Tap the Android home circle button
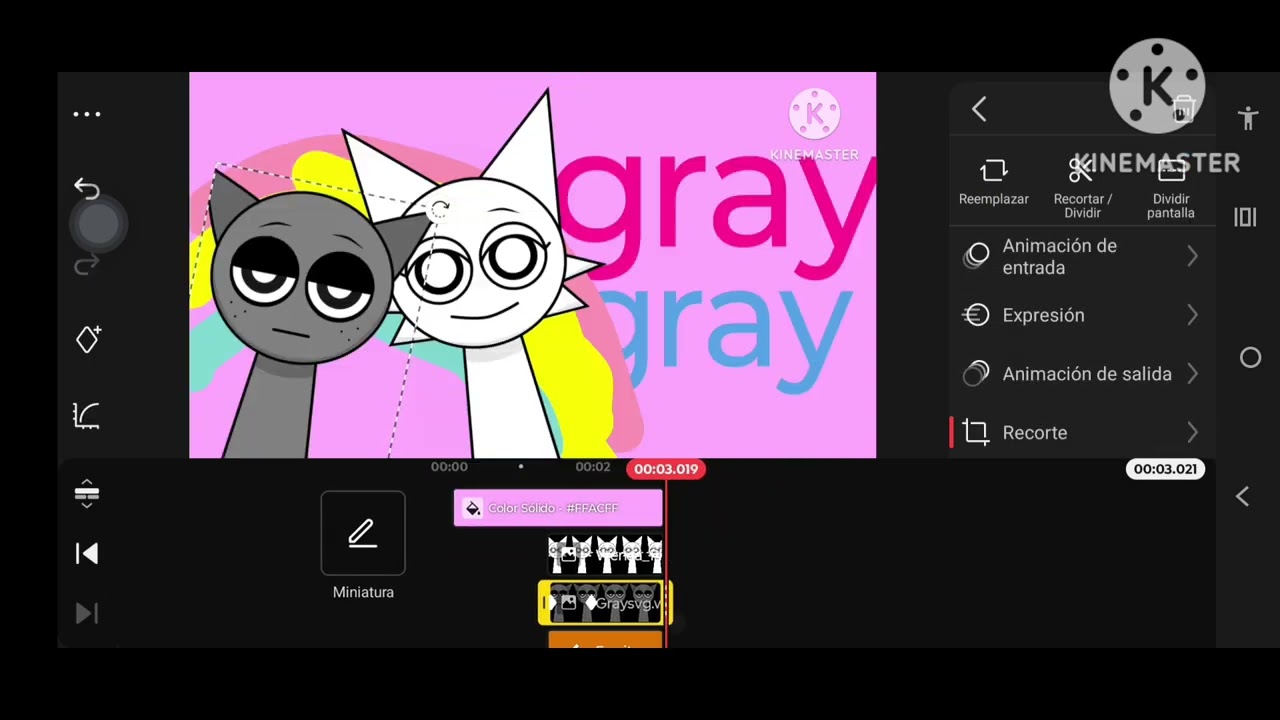 pyautogui.click(x=1250, y=358)
